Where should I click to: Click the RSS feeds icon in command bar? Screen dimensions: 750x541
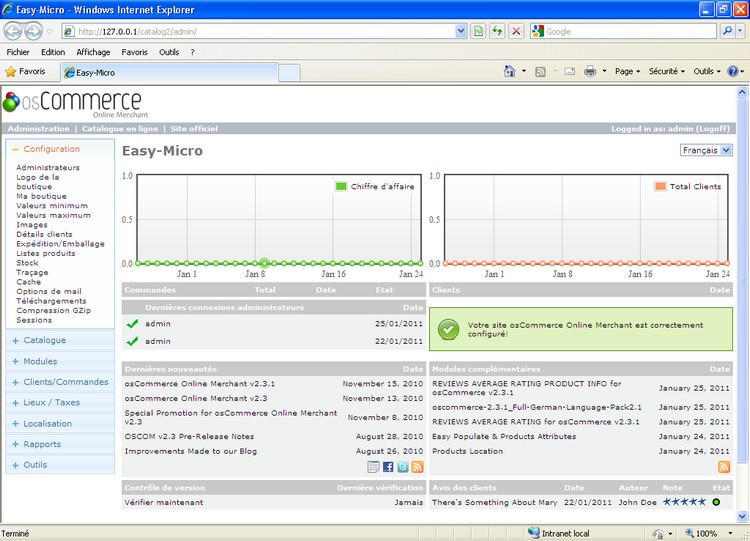(540, 72)
